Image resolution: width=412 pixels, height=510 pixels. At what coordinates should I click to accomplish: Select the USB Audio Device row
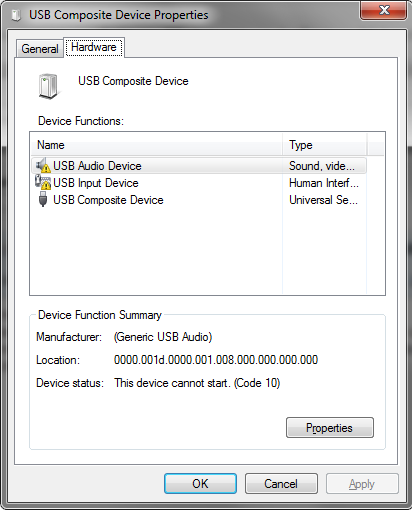[x=199, y=166]
